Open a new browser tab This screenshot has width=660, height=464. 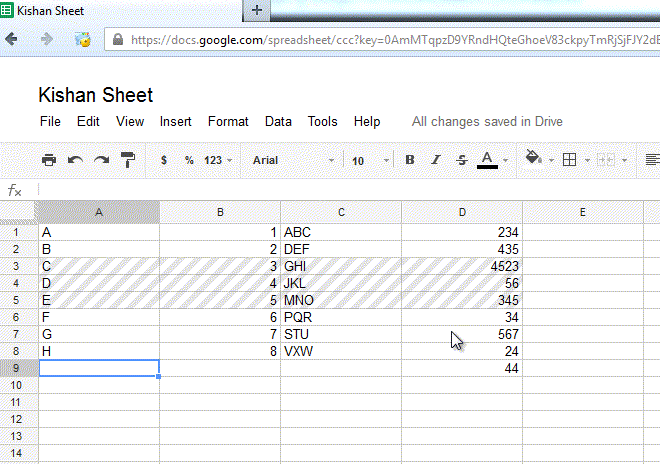pyautogui.click(x=257, y=10)
